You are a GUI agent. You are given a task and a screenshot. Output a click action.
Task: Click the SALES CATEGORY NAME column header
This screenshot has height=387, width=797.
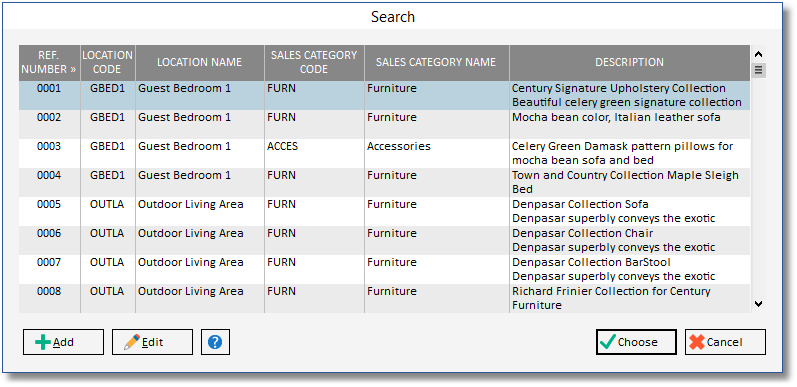pos(436,62)
